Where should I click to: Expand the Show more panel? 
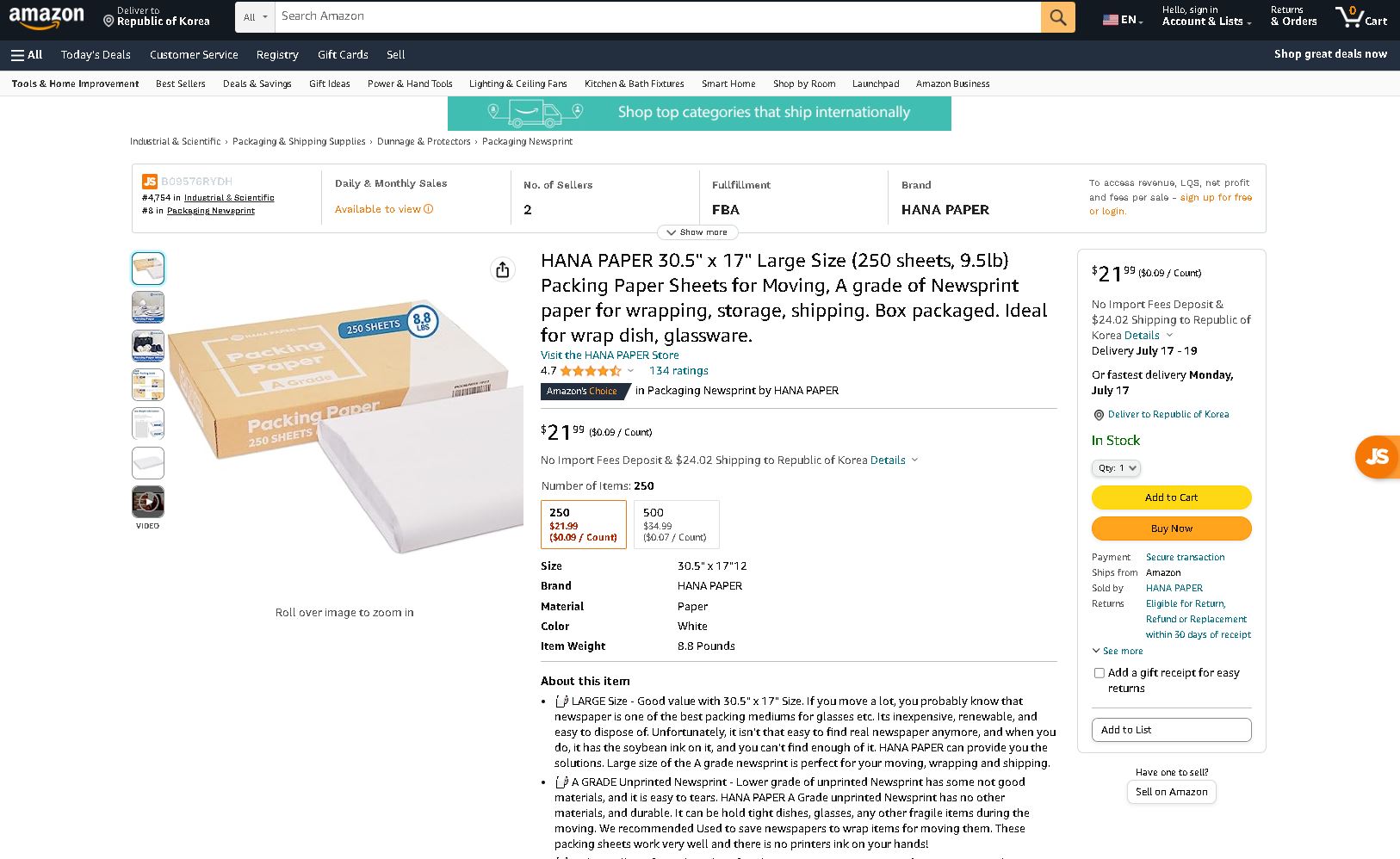[697, 232]
